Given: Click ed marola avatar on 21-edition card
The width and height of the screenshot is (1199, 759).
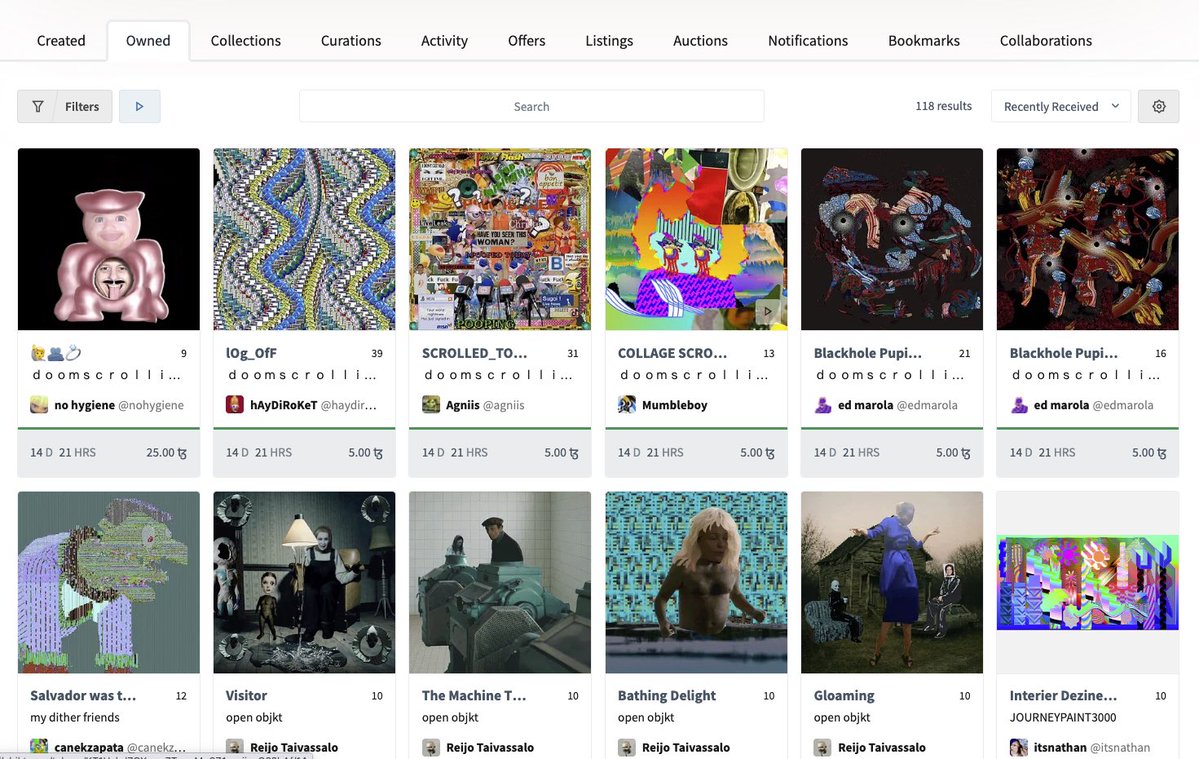Looking at the screenshot, I should [823, 404].
